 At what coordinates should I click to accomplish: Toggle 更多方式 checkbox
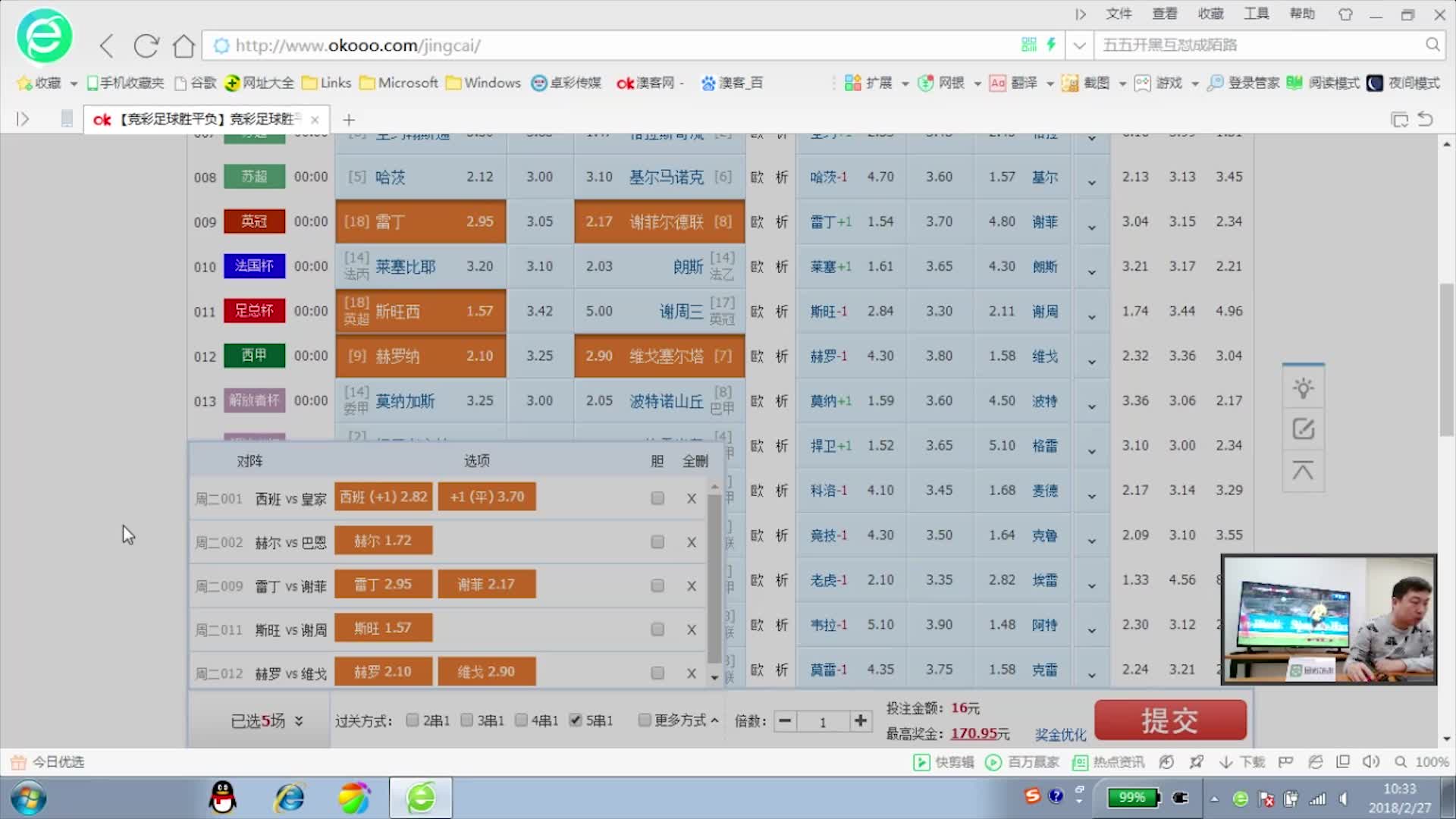tap(645, 720)
